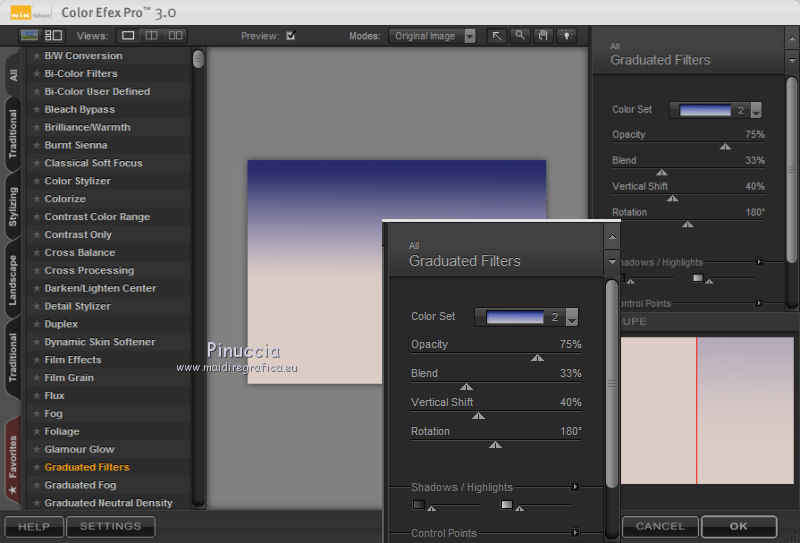Image resolution: width=800 pixels, height=543 pixels.
Task: Choose the hand pan tool
Action: click(x=543, y=36)
